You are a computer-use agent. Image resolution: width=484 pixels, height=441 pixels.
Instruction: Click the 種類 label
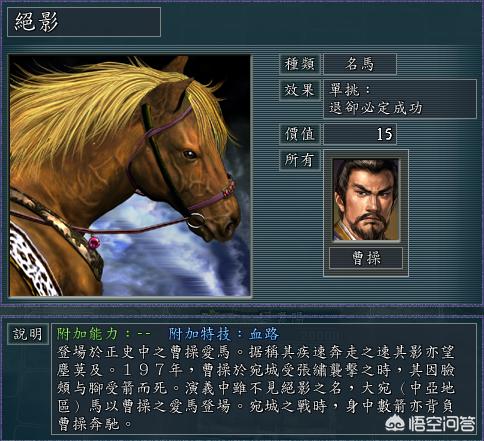[300, 64]
